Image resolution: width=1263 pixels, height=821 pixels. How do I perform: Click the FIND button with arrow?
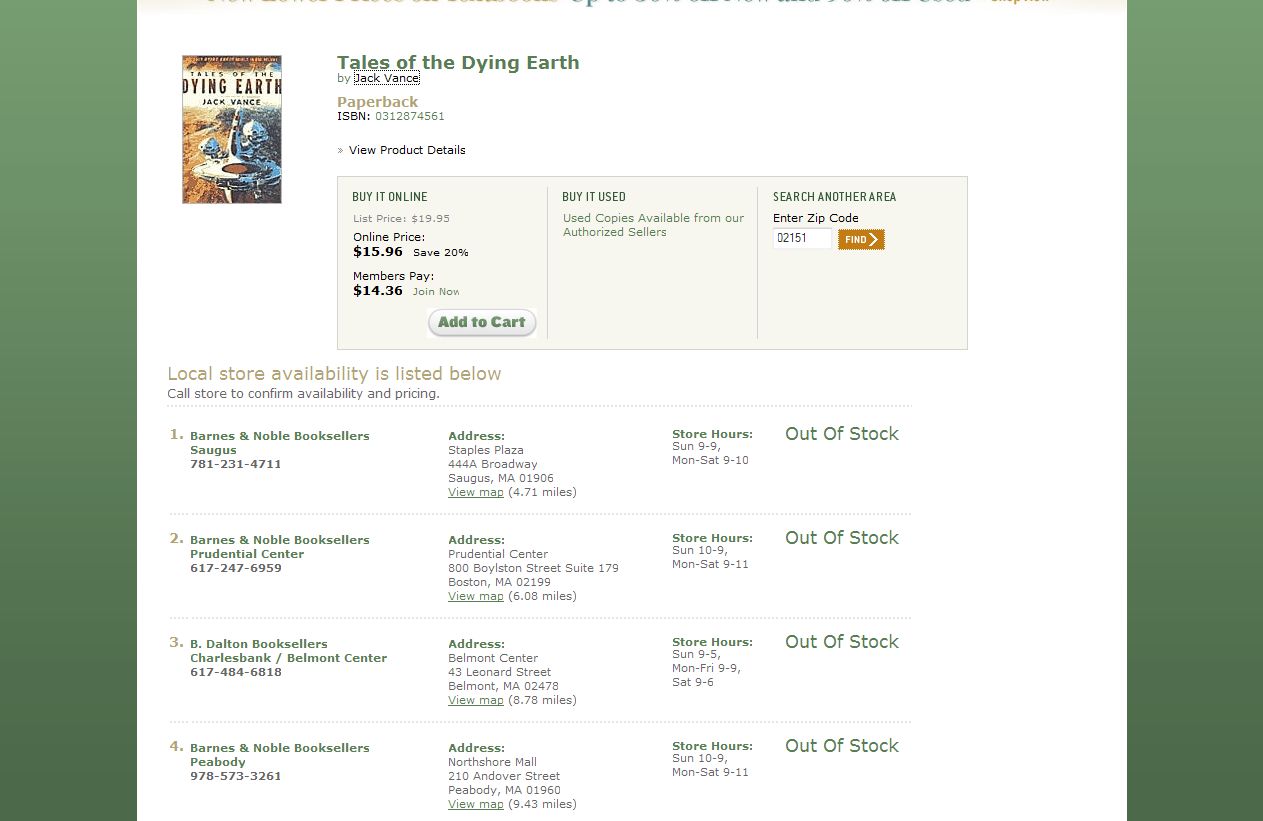(861, 239)
